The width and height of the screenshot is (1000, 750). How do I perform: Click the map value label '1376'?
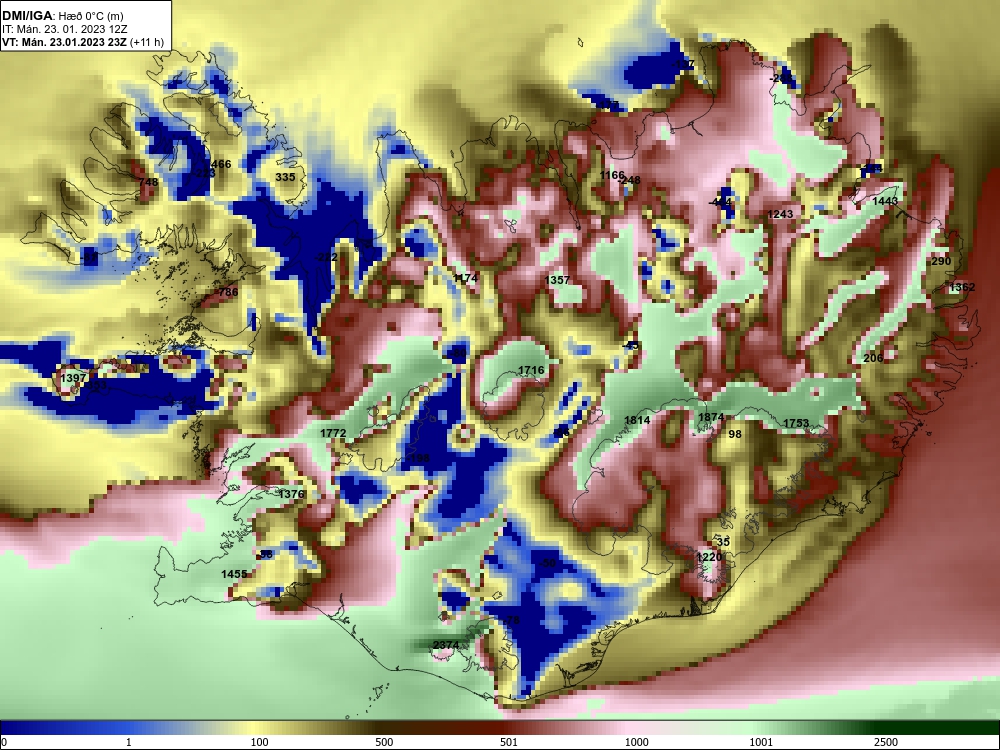[x=292, y=494]
